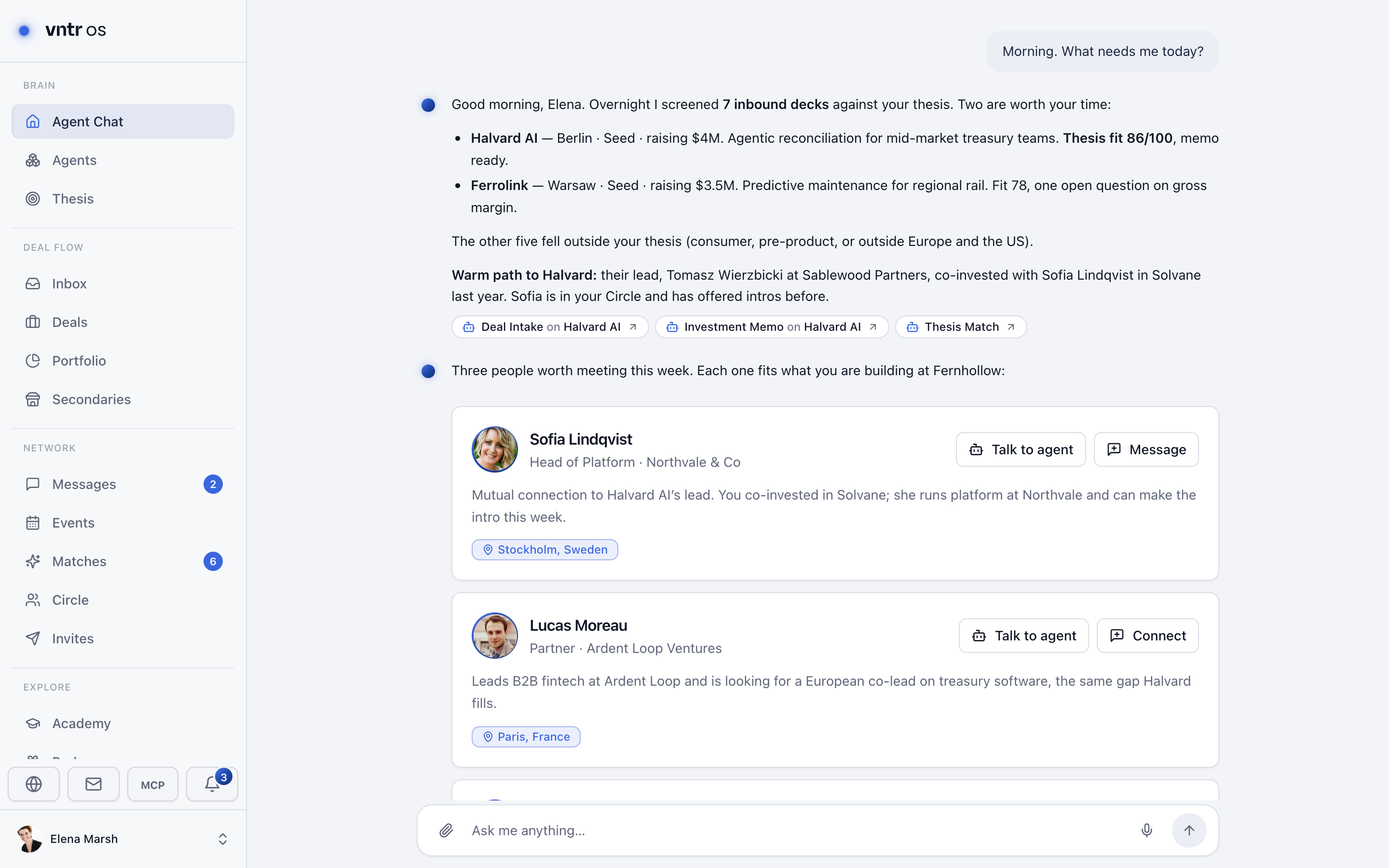Click the Stockholm, Sweden location tag
Screen dimensions: 1389x868
[x=545, y=549]
